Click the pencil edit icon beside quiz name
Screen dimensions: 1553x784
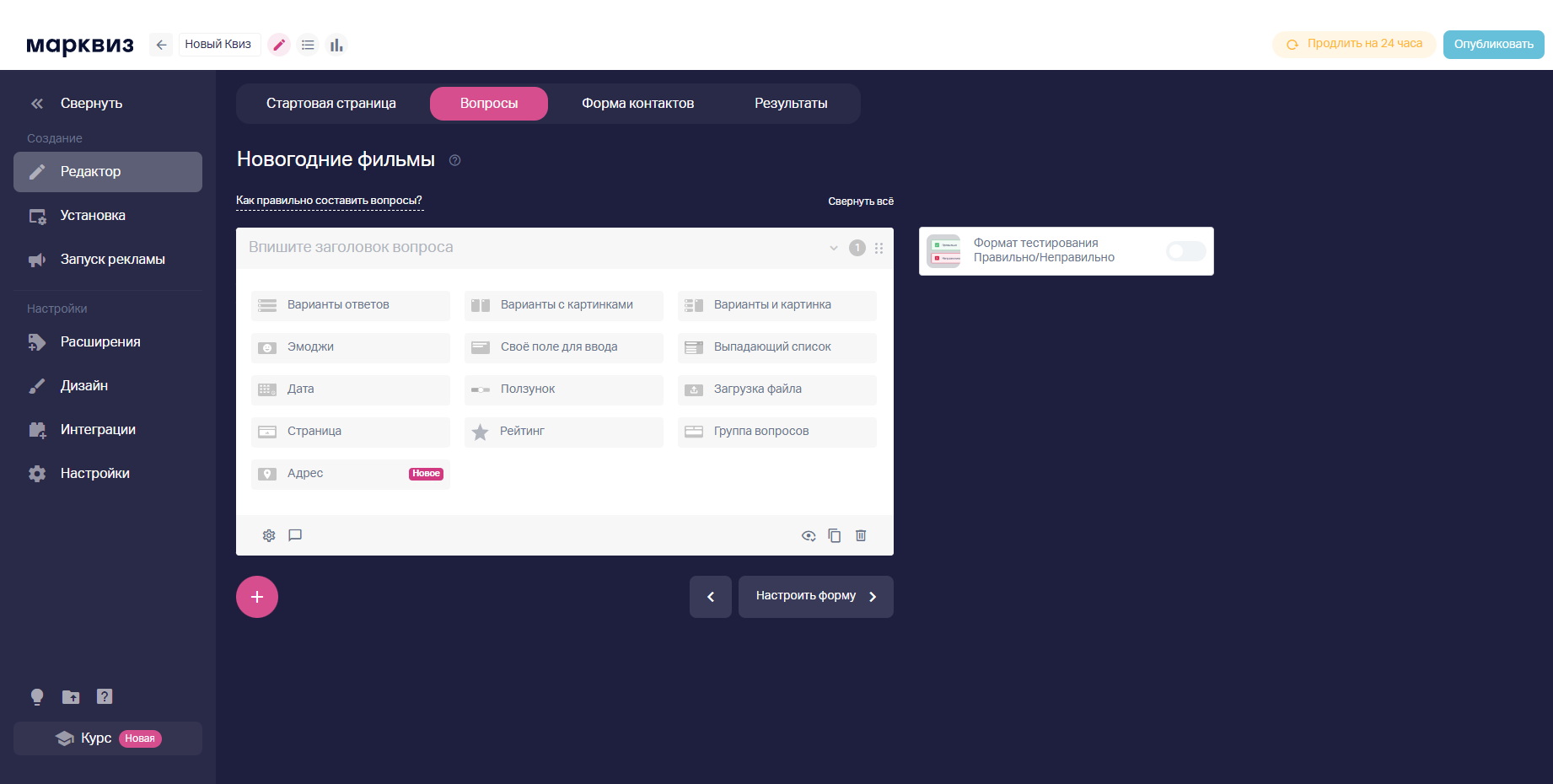(279, 45)
